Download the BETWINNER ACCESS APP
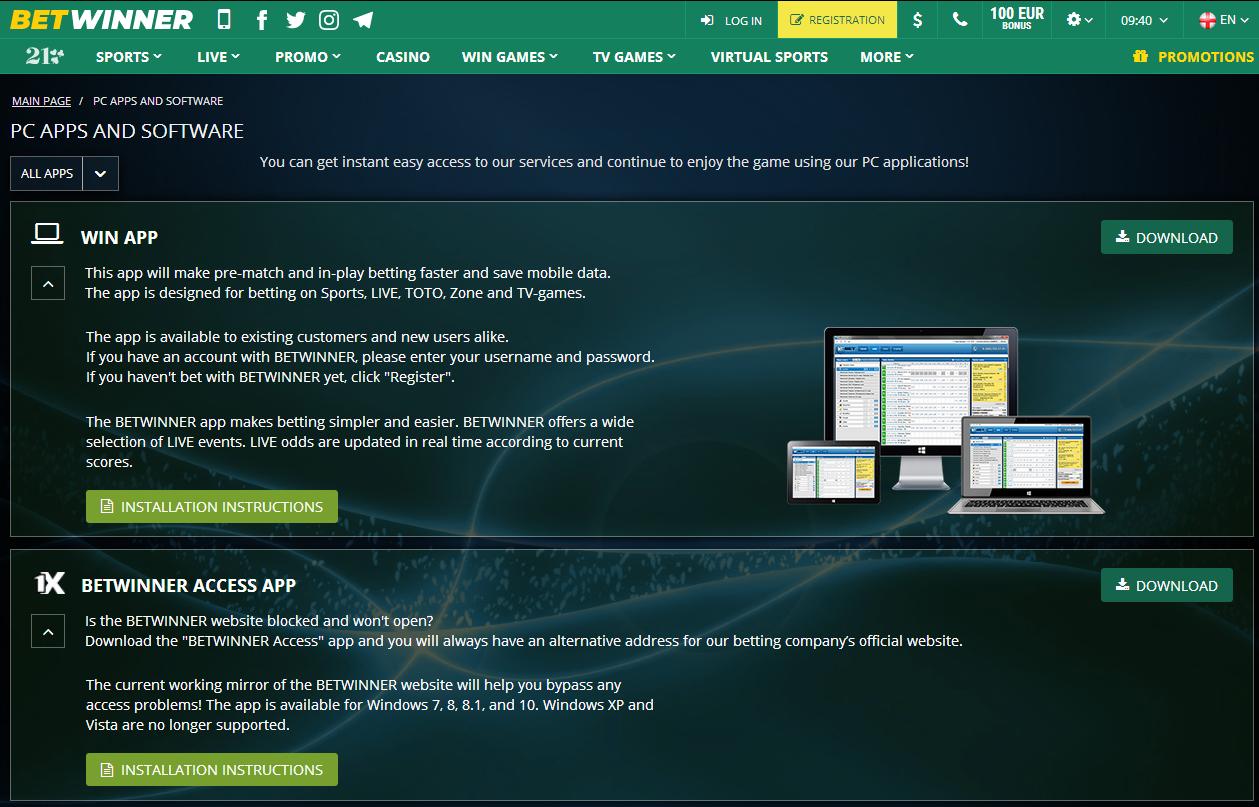Viewport: 1259px width, 807px height. [x=1167, y=585]
